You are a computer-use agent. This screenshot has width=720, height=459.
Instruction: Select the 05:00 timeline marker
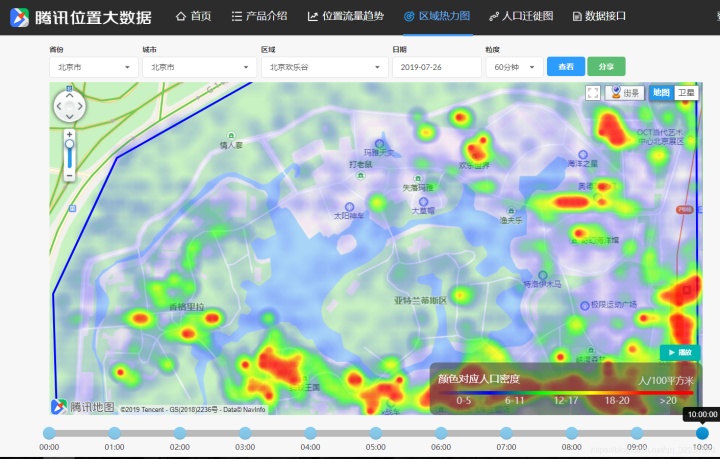pyautogui.click(x=376, y=433)
